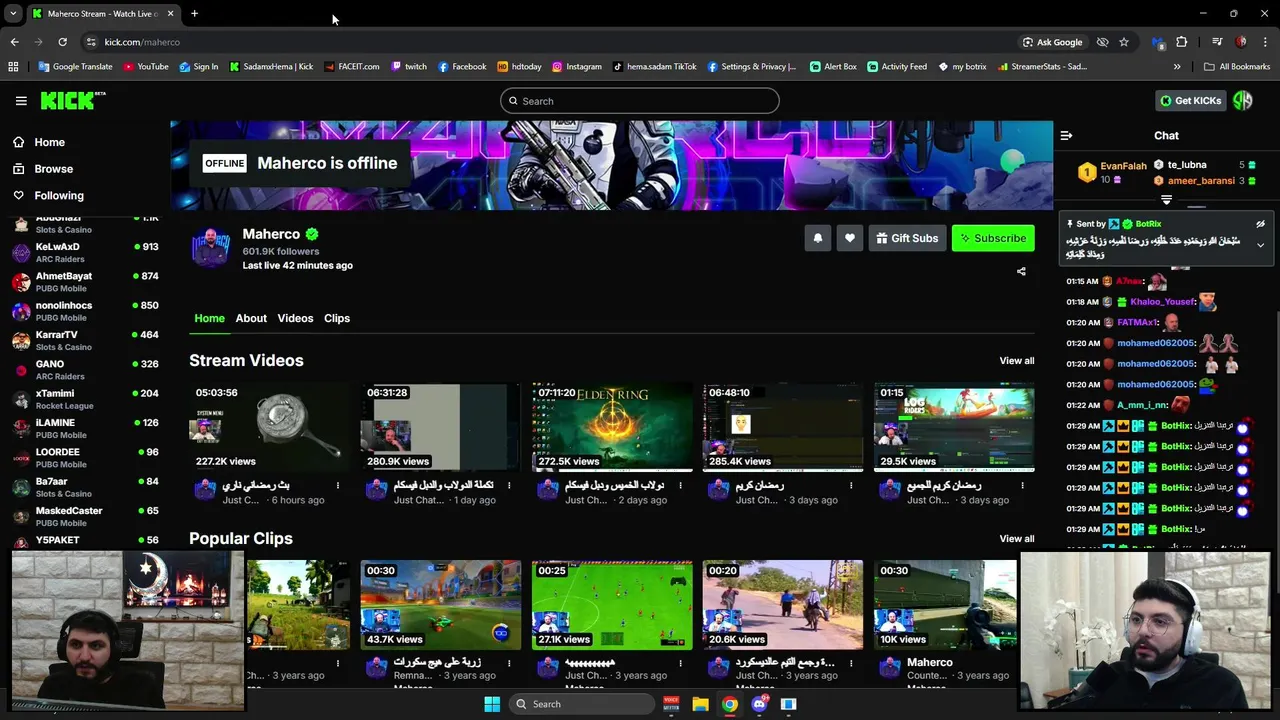1280x720 pixels.
Task: Open the Home sidebar item
Action: [49, 142]
